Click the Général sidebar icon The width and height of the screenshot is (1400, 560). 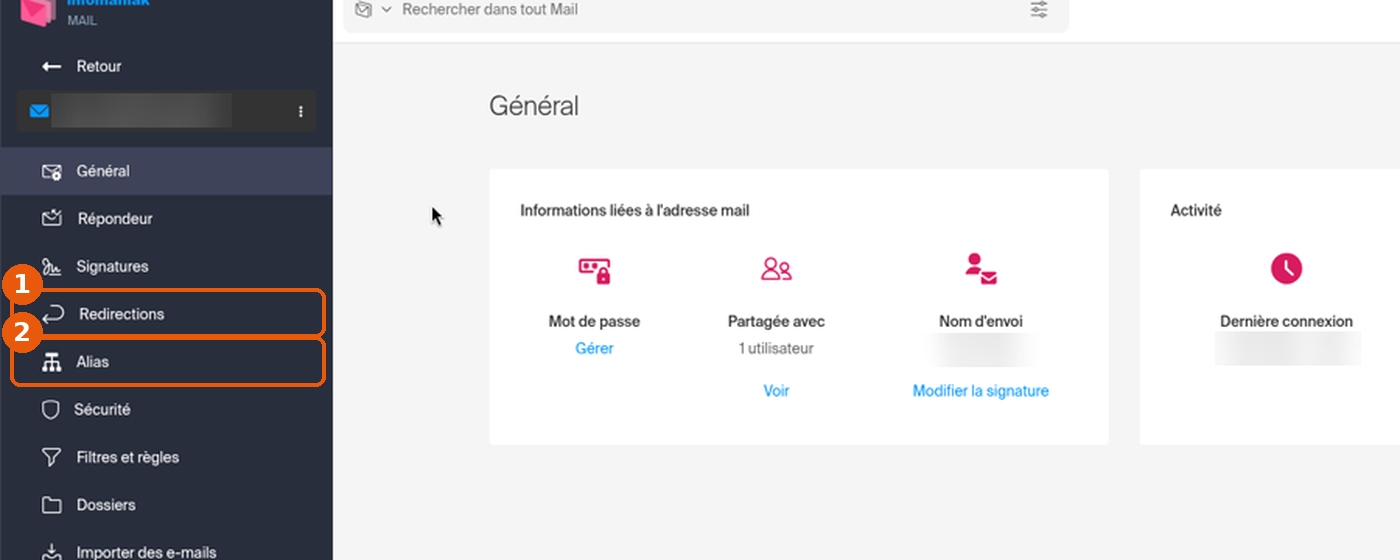point(52,172)
